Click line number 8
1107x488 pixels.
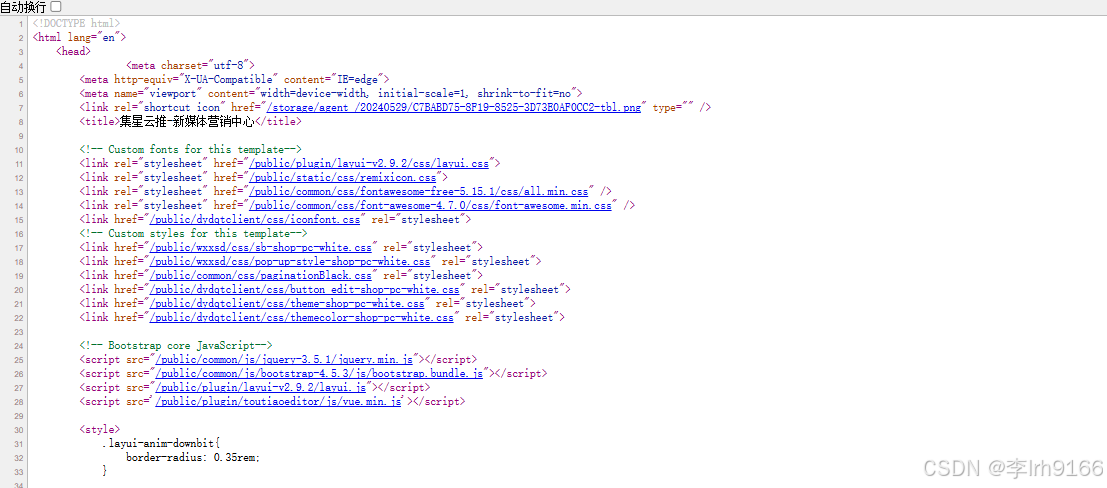click(x=22, y=121)
